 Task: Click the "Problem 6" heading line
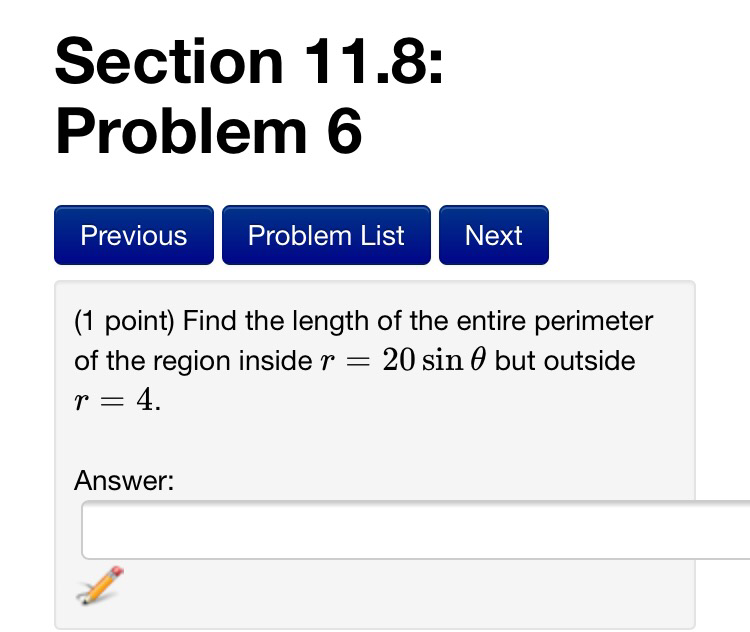point(208,131)
